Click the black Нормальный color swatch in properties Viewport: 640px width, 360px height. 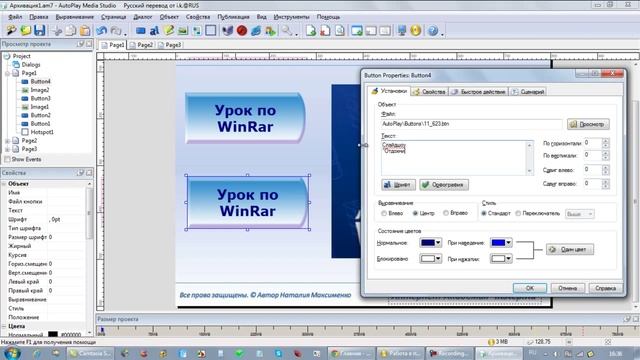53,334
